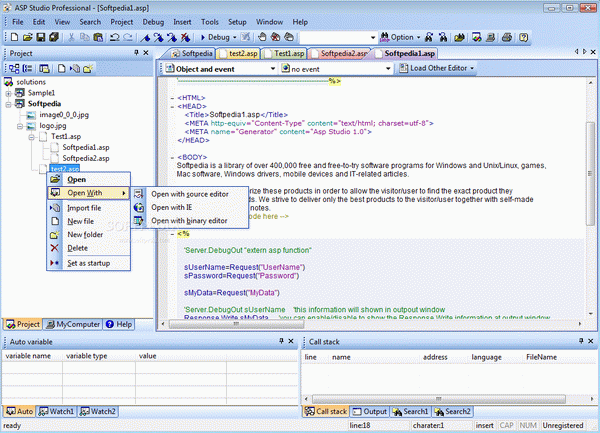Choose Open with binary editor from submenu

(x=190, y=221)
